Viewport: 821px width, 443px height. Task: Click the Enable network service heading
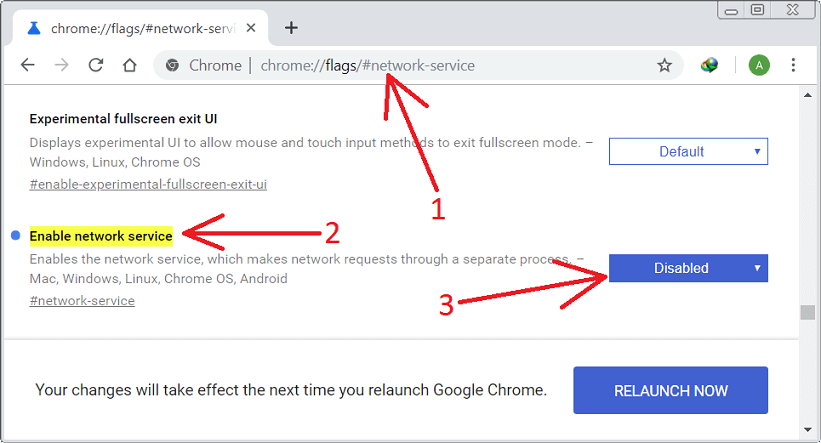pos(101,236)
